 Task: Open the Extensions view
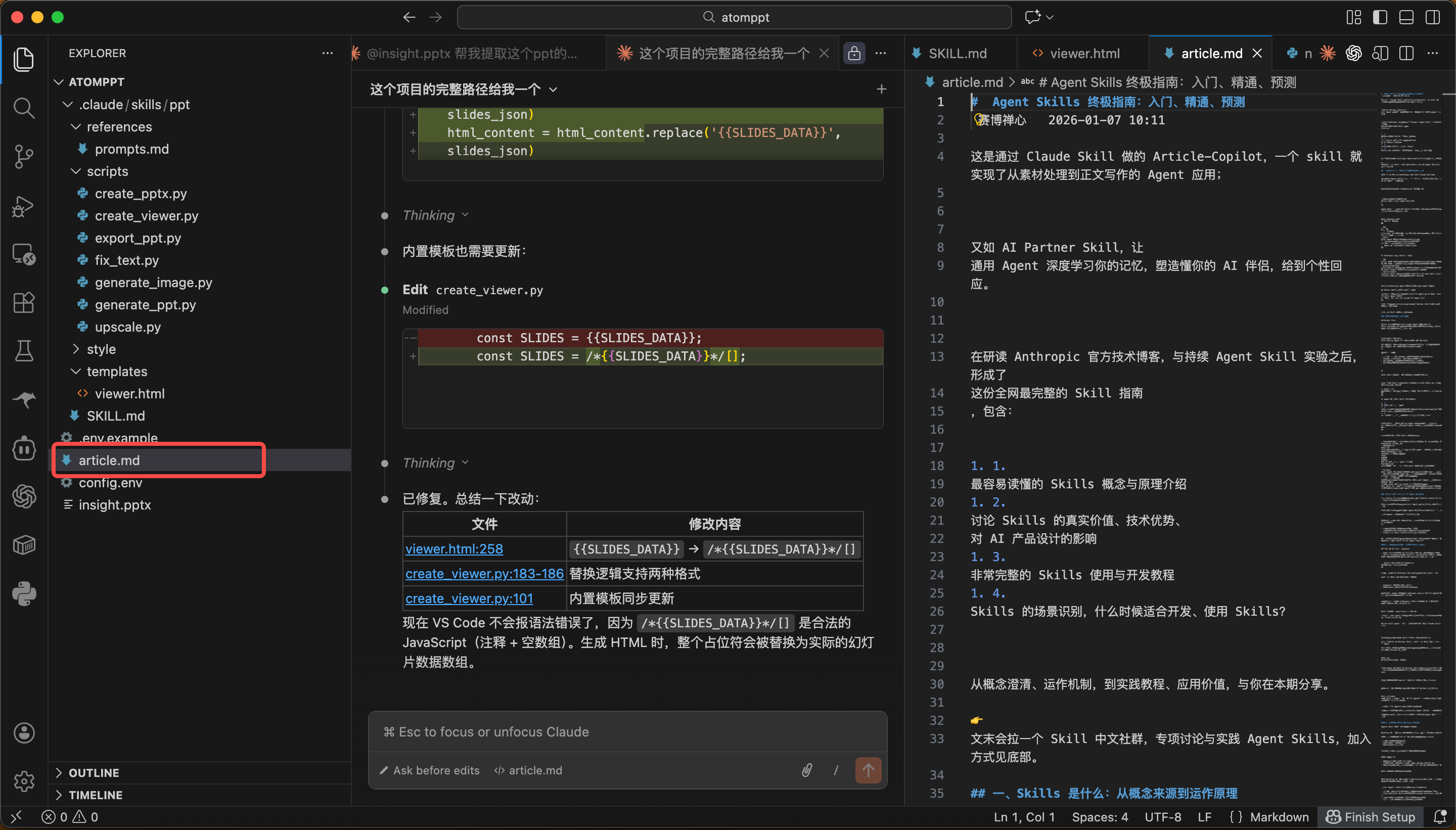pos(23,303)
